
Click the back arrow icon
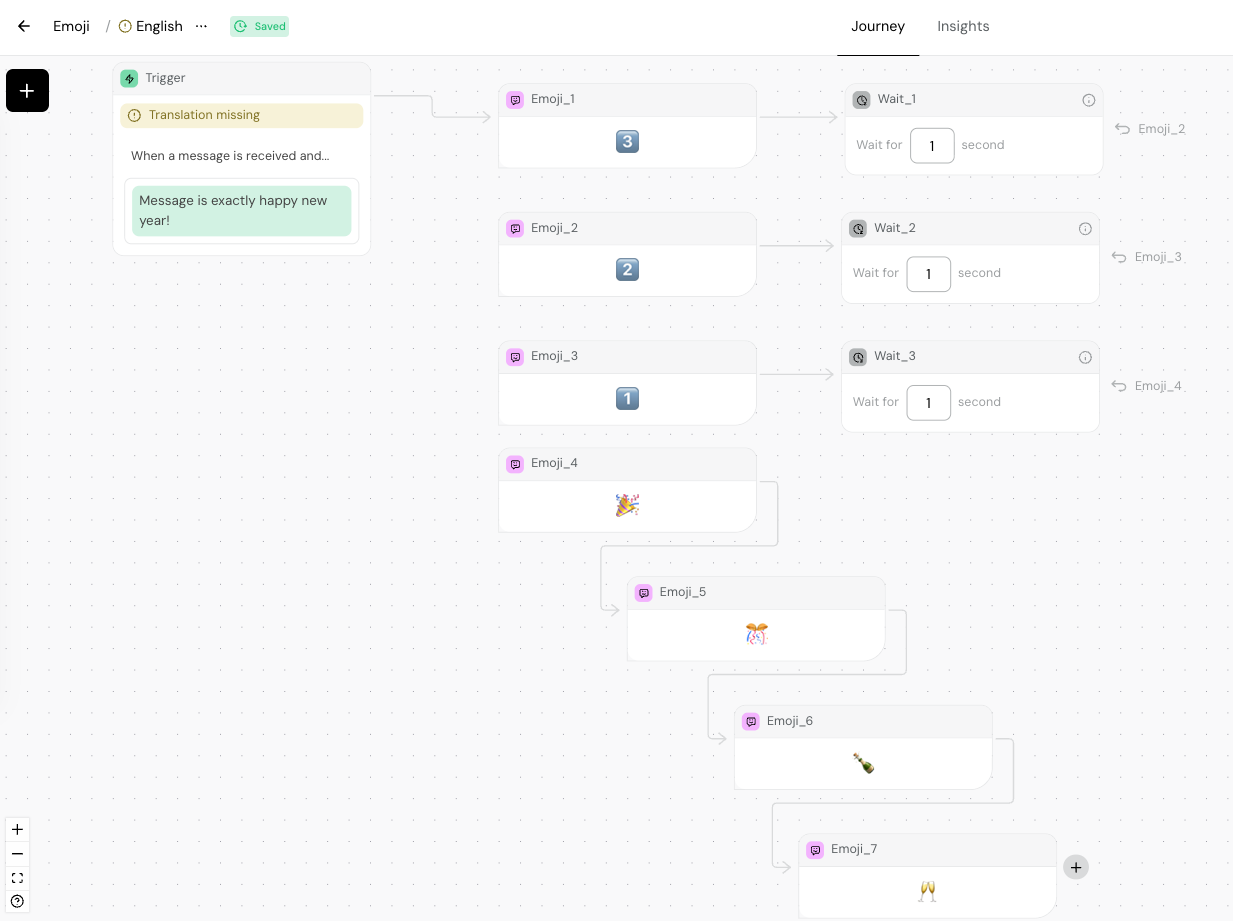(24, 26)
